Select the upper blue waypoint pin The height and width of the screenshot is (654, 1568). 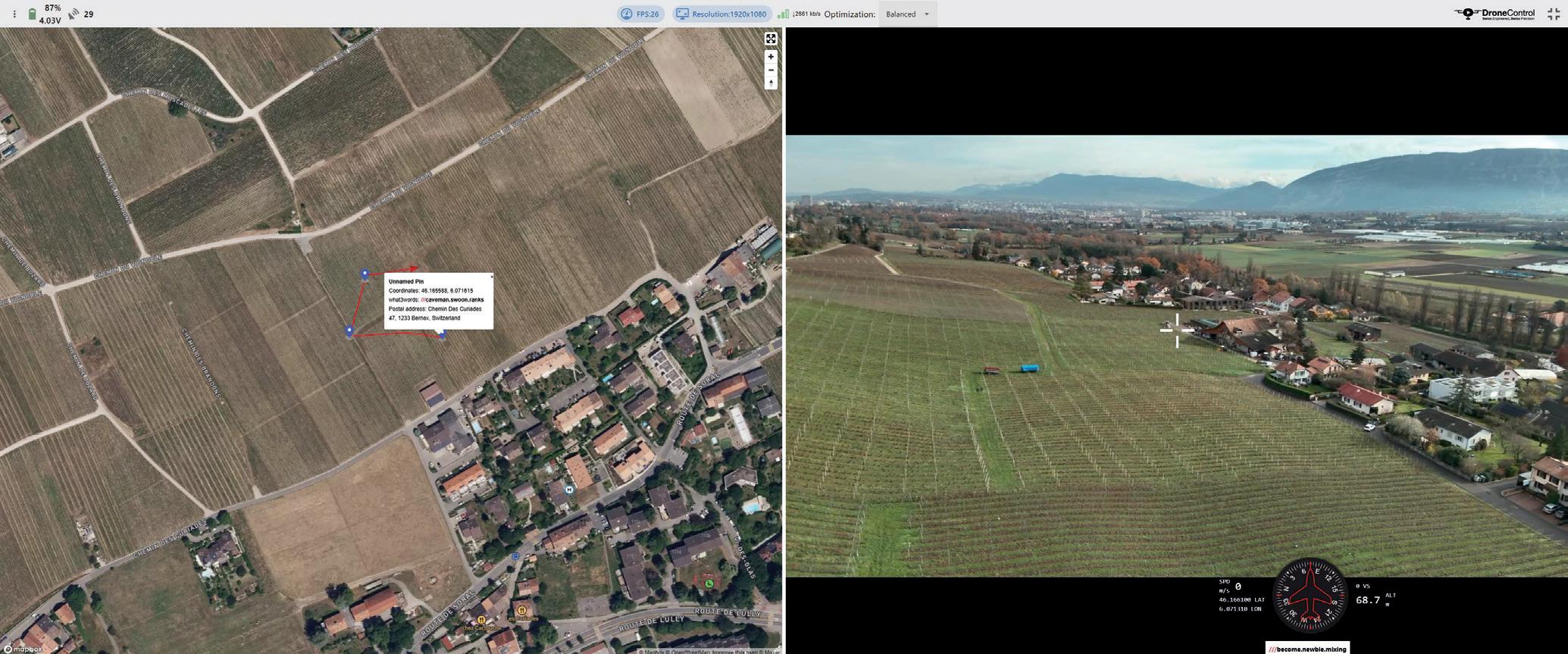coord(365,274)
